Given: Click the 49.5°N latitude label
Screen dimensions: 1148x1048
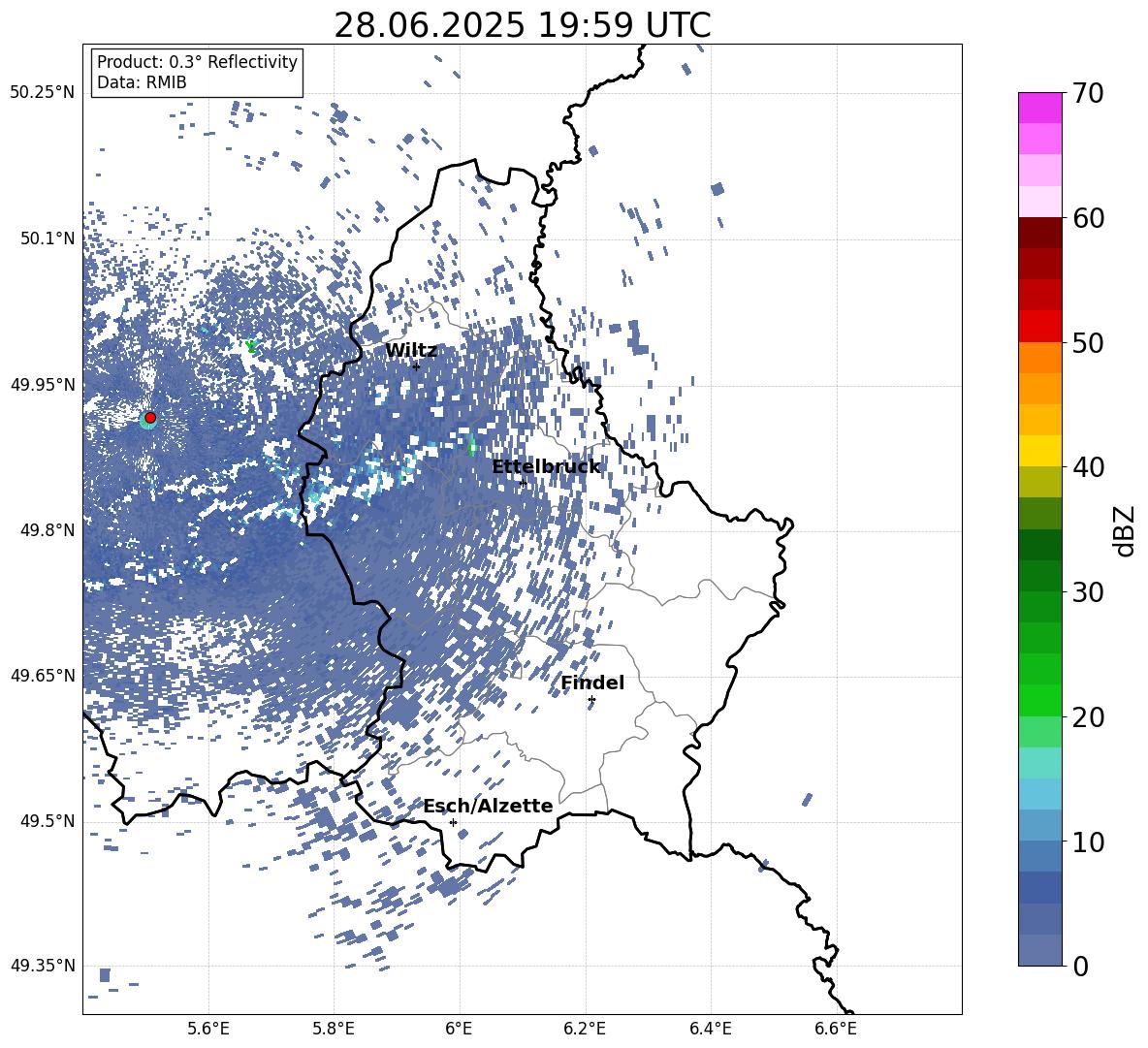Looking at the screenshot, I should (x=48, y=821).
